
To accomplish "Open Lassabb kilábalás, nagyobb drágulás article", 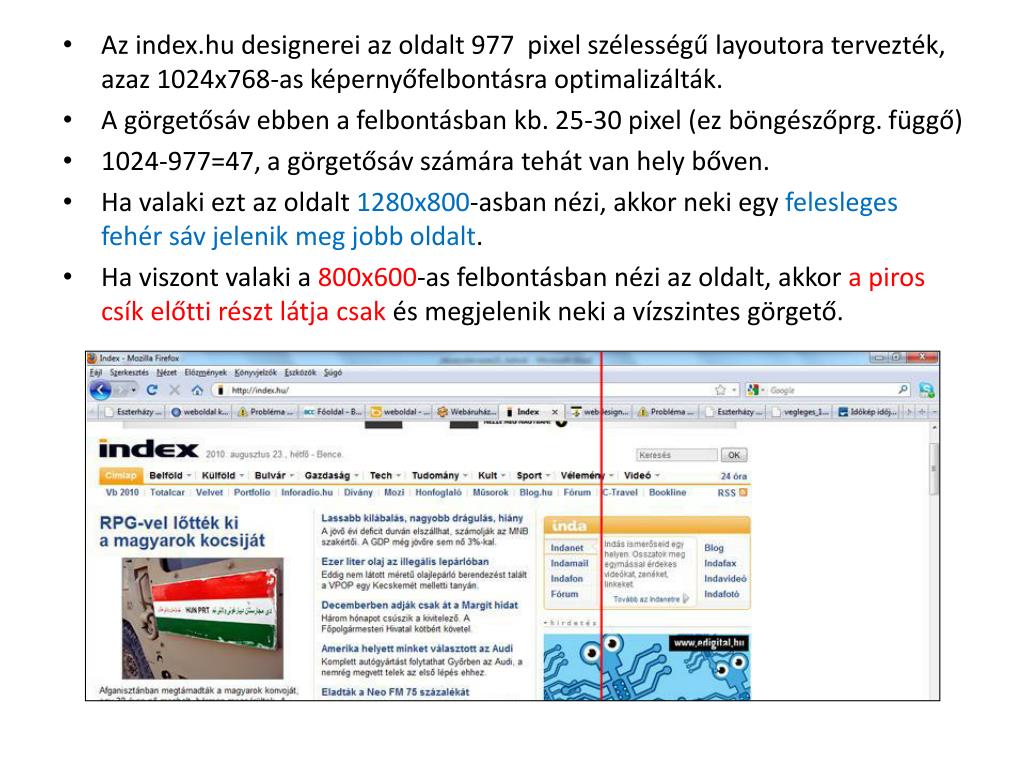I will [422, 518].
